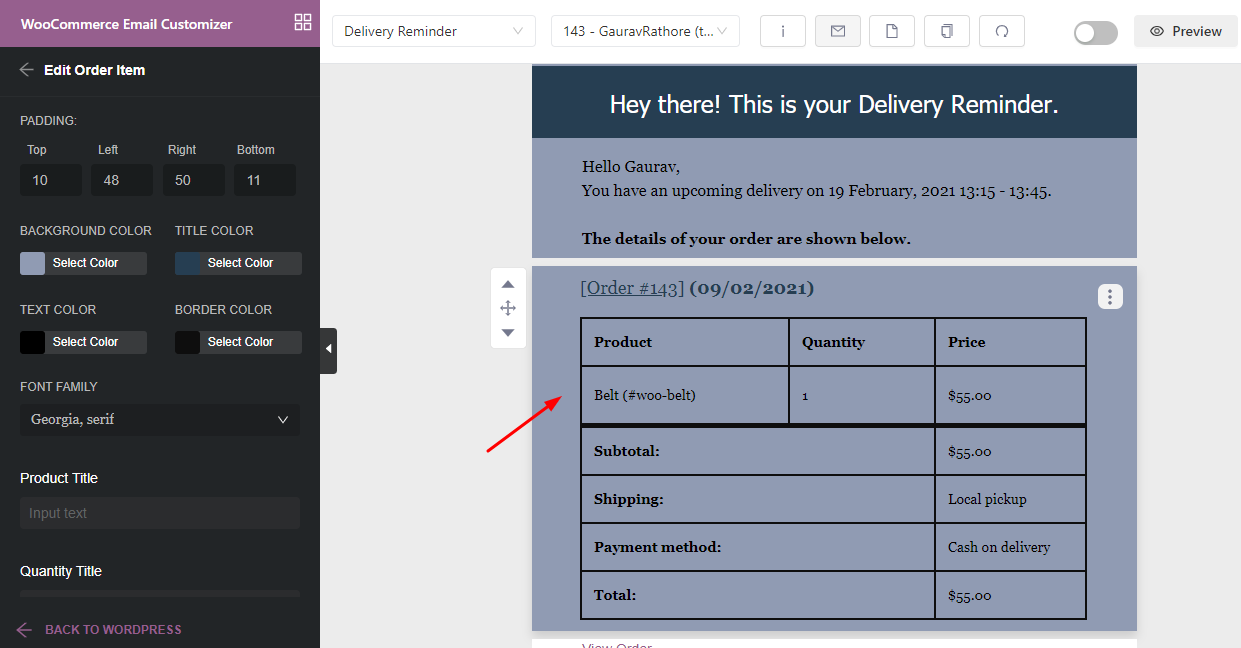Click the order date (09/02/2021) text
The image size is (1241, 648).
752,288
